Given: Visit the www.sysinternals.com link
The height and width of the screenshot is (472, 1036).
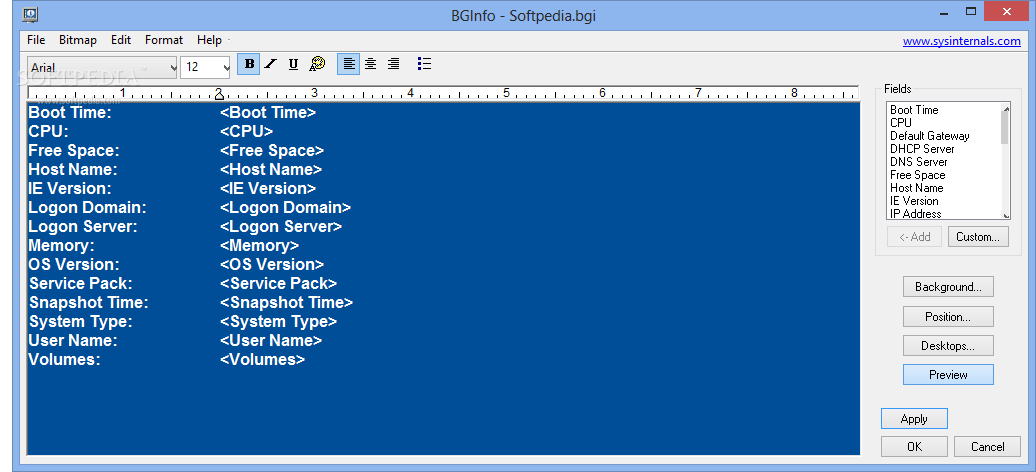Looking at the screenshot, I should pos(961,41).
